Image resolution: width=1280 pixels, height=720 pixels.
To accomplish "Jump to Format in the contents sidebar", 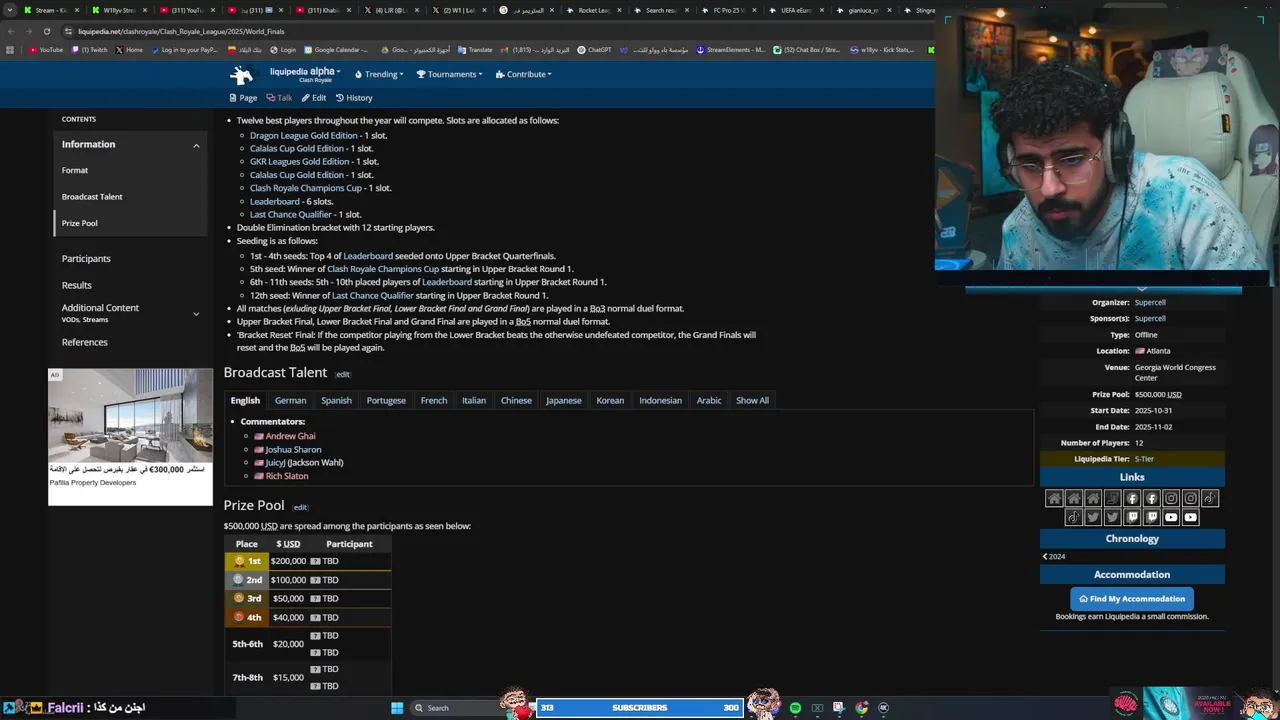I will (75, 170).
